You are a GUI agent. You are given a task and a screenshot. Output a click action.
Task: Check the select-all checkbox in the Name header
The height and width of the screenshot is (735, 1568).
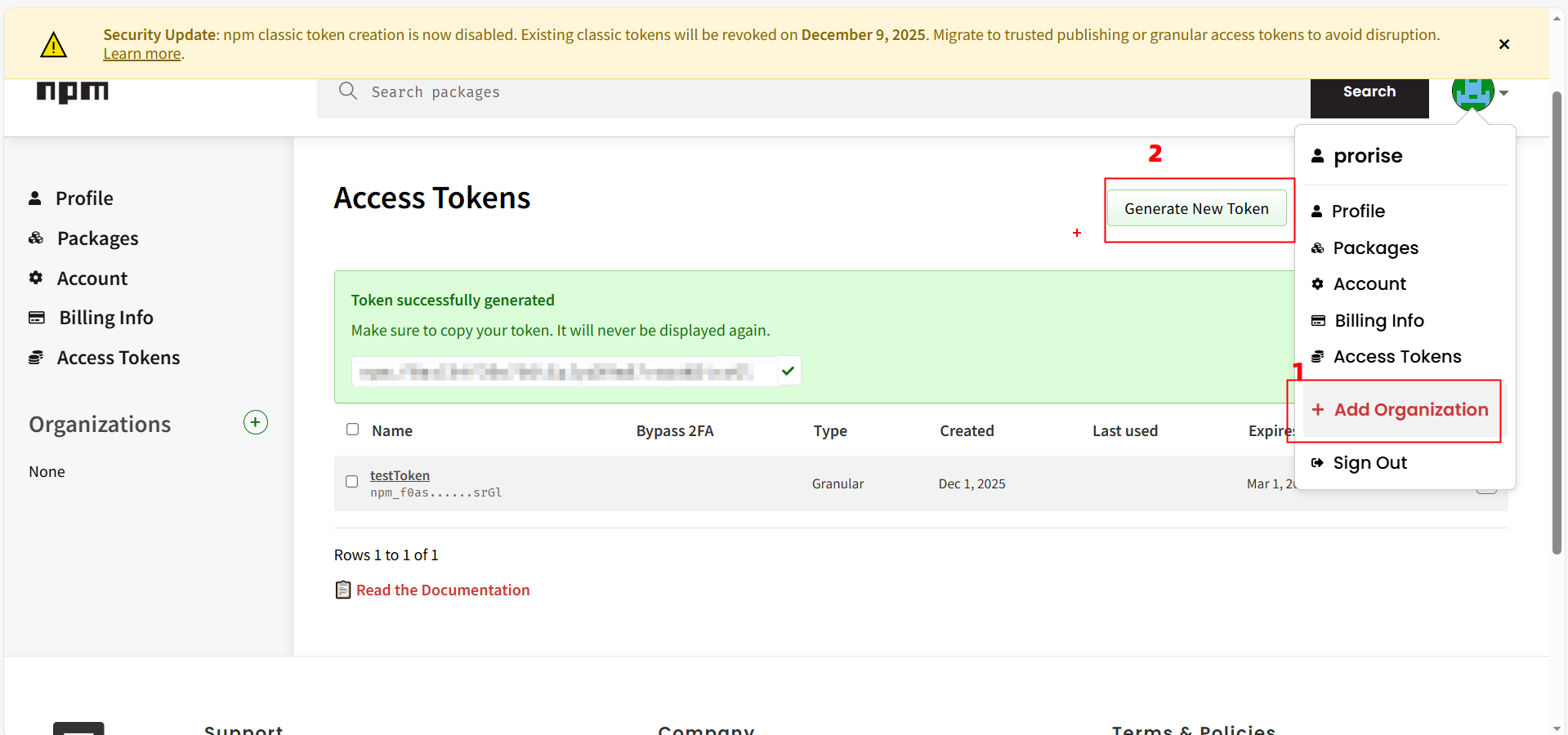pyautogui.click(x=352, y=429)
